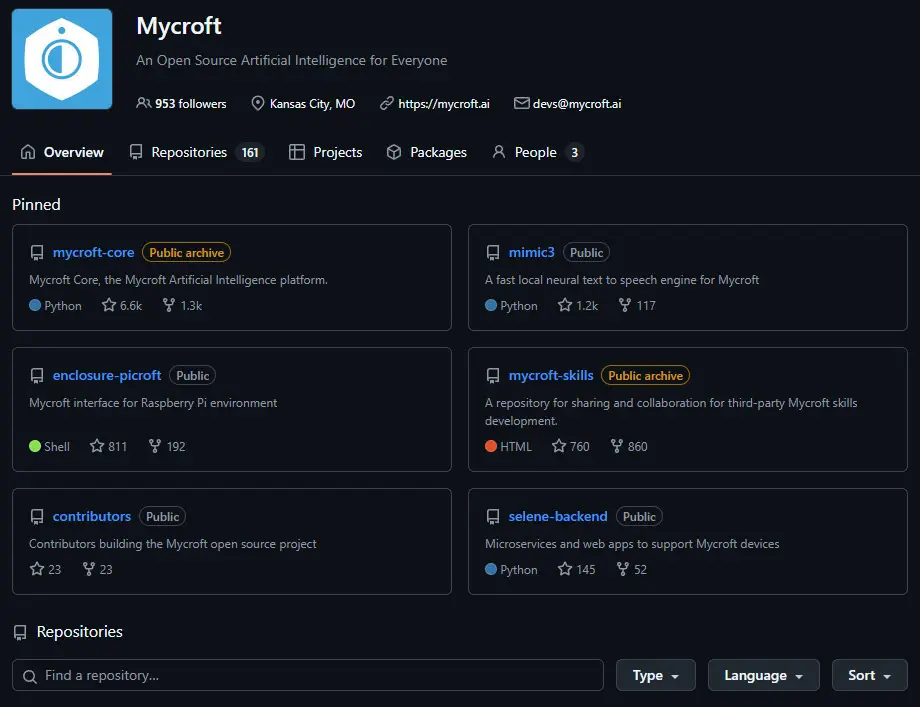Click the Mycroft organization avatar logo
The width and height of the screenshot is (920, 707).
pos(62,59)
